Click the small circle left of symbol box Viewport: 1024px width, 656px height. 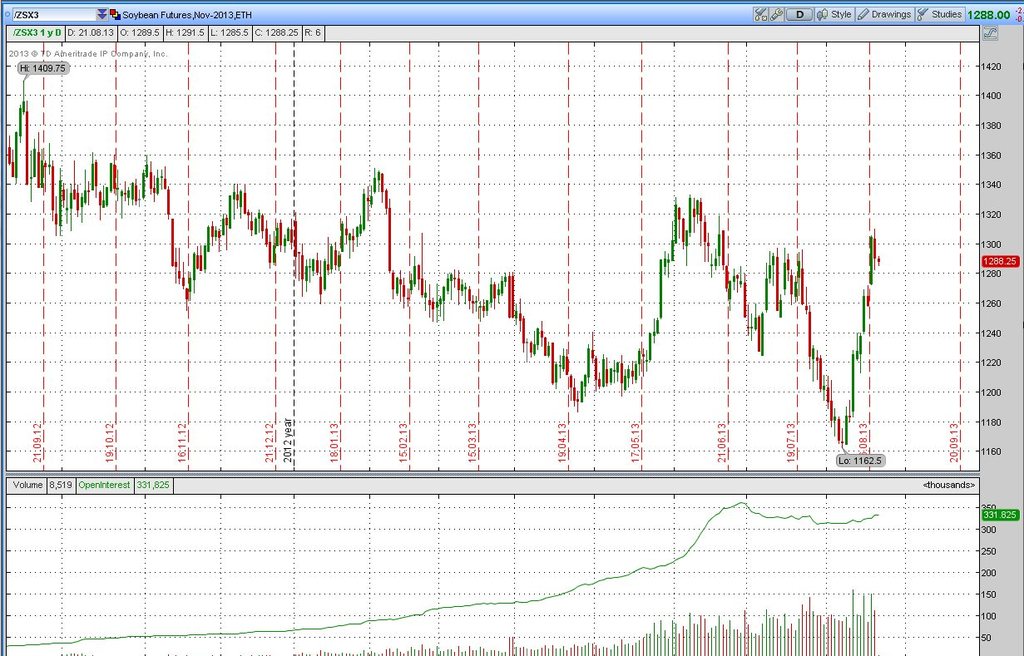(6, 15)
